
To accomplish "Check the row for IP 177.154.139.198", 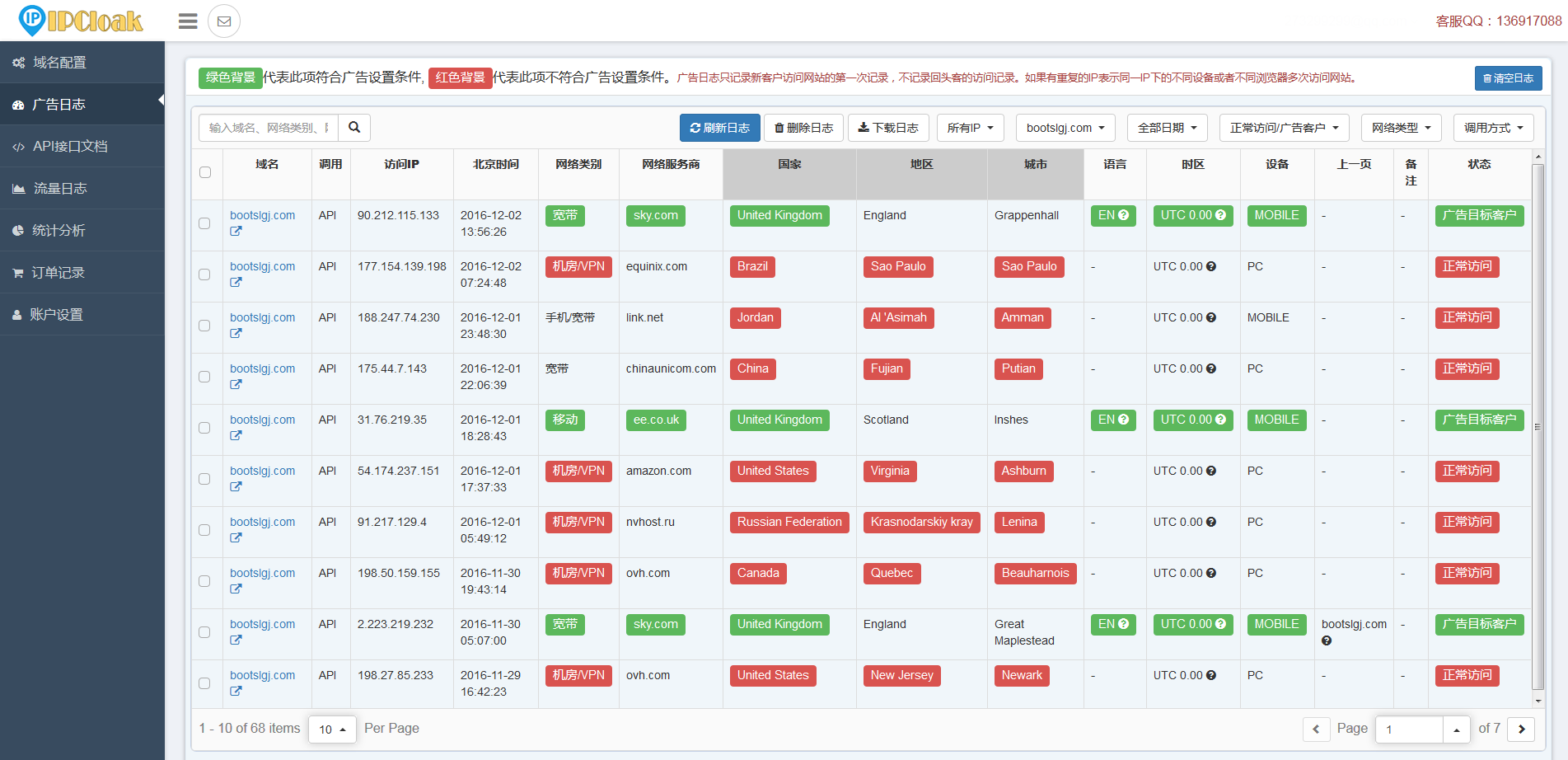I will coord(204,274).
